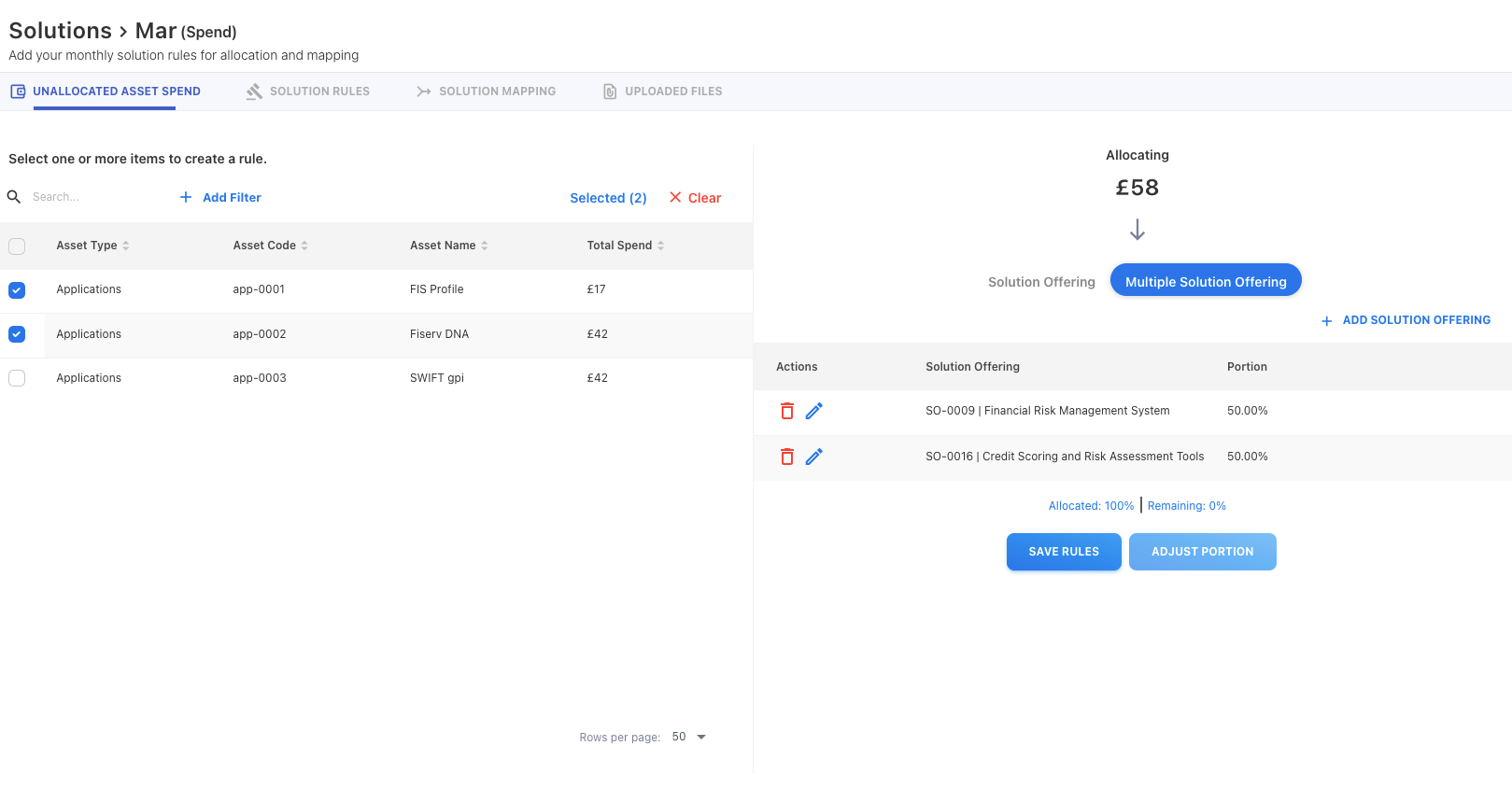Delete the SO-0016 Credit Scoring row
Screen dimensions: 1512x788
click(787, 457)
